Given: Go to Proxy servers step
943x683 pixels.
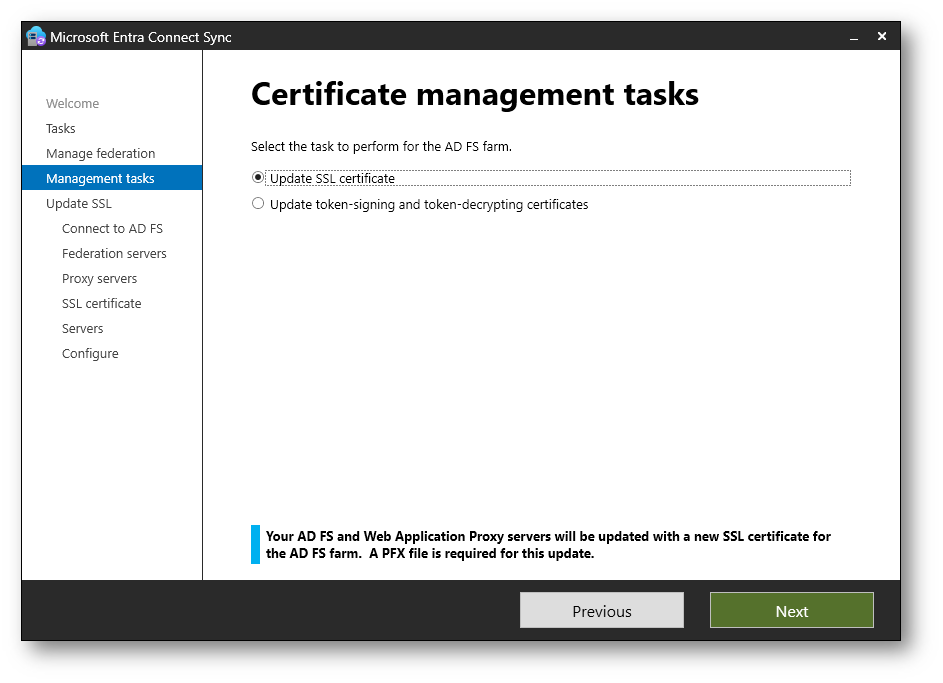Looking at the screenshot, I should coord(99,278).
